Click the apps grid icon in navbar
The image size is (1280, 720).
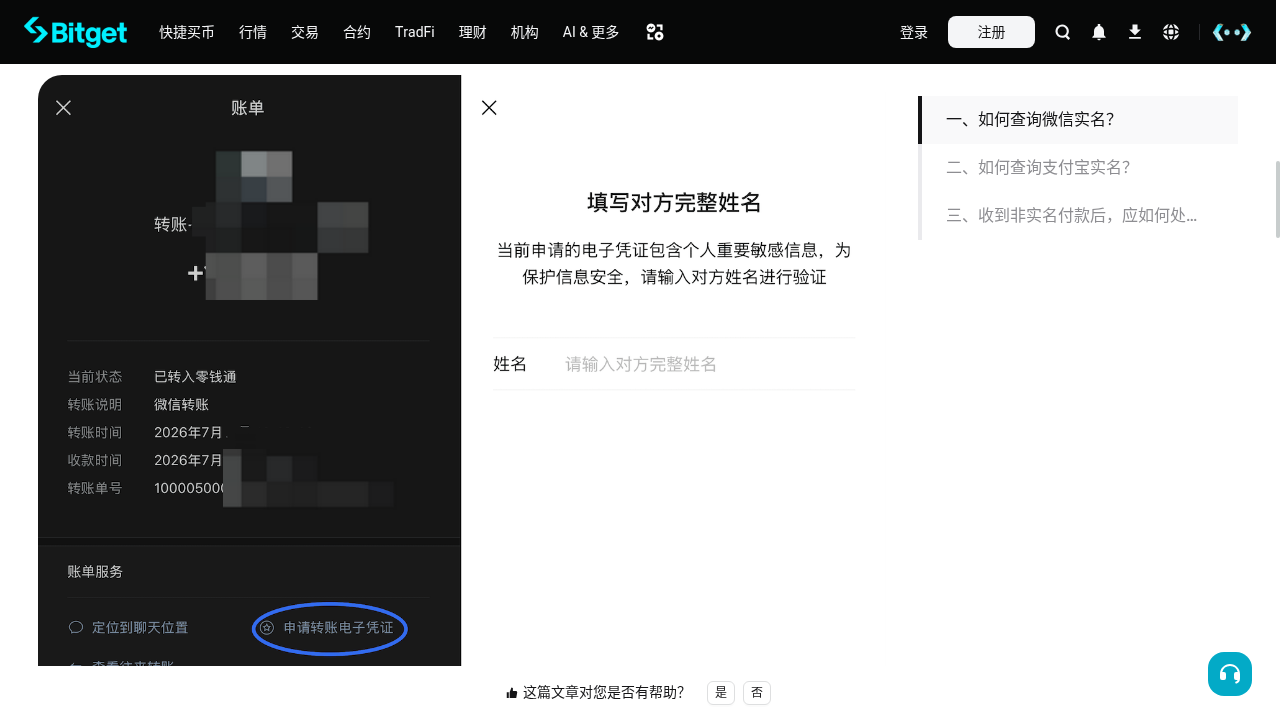[x=655, y=32]
